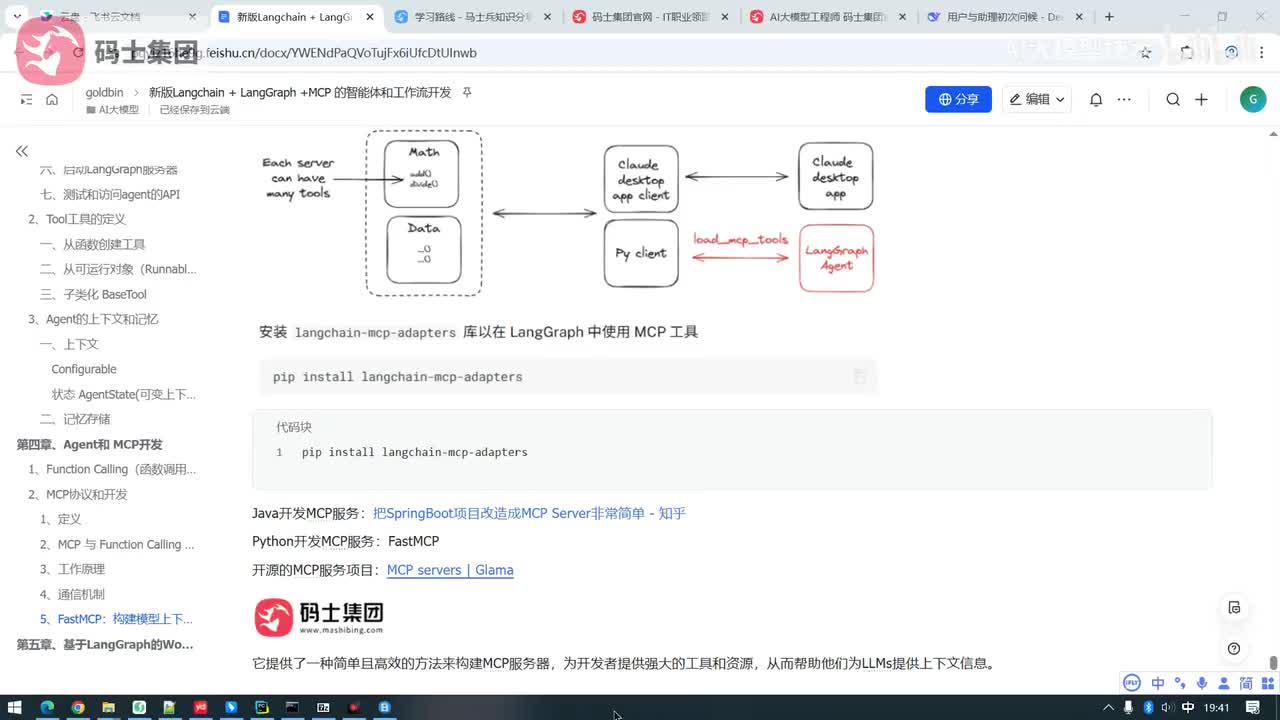Select 三、子类化 BaseTool outline entry
Image resolution: width=1280 pixels, height=720 pixels.
point(93,294)
